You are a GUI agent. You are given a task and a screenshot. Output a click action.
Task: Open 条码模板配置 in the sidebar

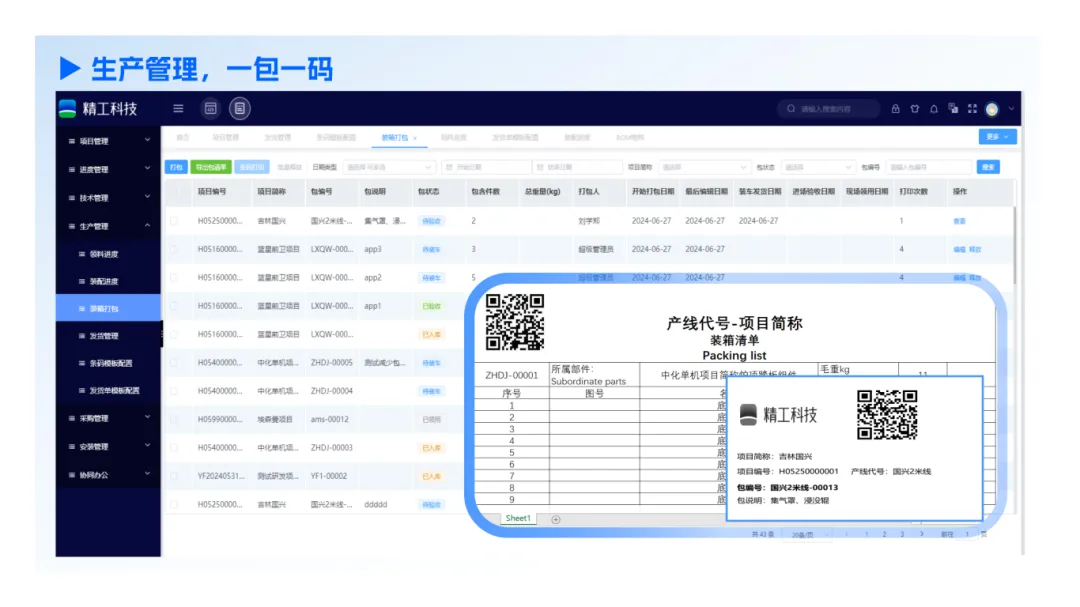(109, 363)
